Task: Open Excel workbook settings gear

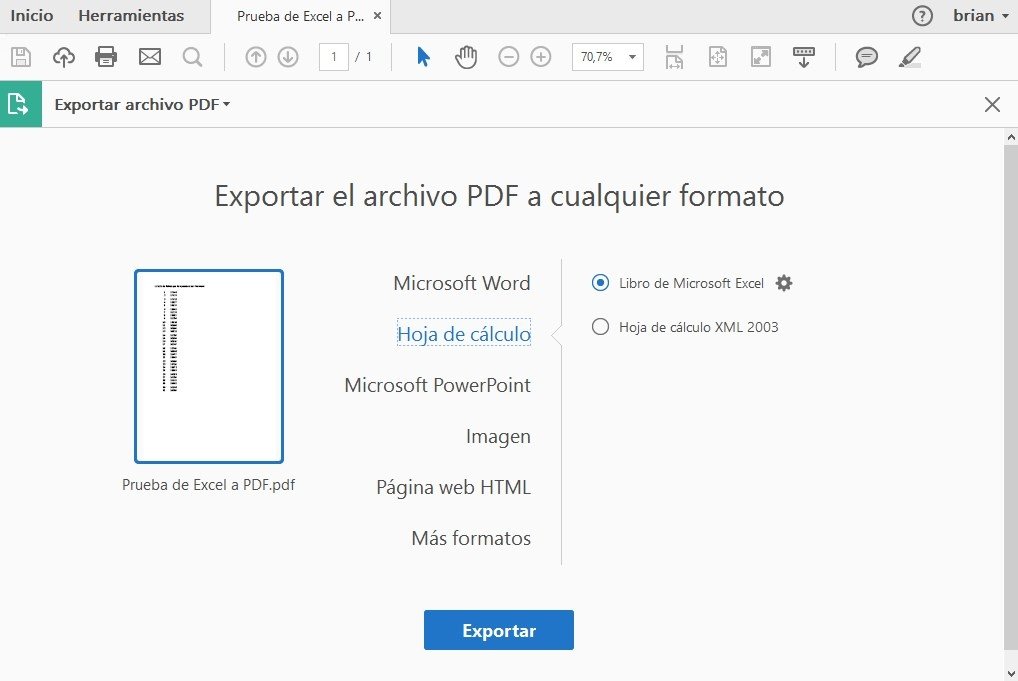Action: [784, 283]
